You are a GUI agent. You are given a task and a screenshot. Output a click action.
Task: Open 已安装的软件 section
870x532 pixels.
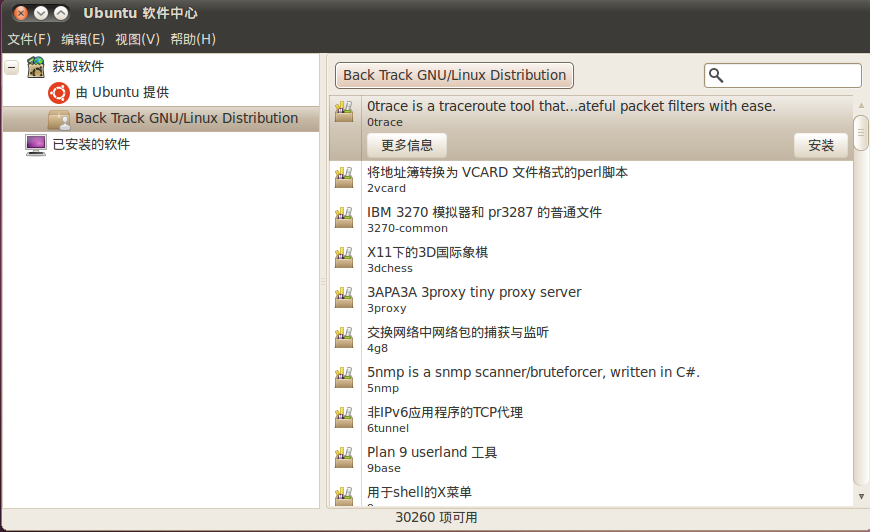[x=91, y=144]
